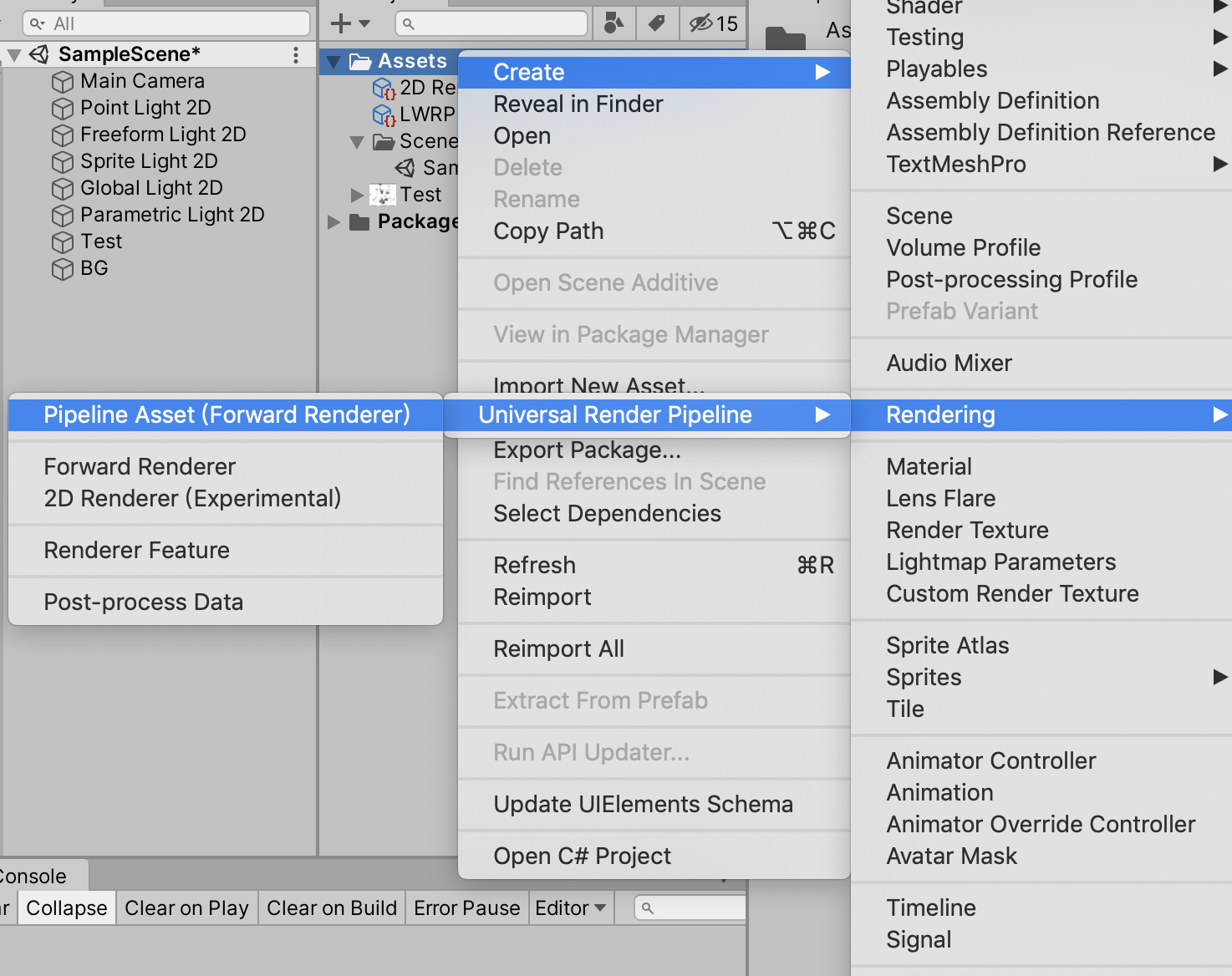Image resolution: width=1232 pixels, height=976 pixels.
Task: Choose Forward Renderer menu item
Action: [x=226, y=466]
